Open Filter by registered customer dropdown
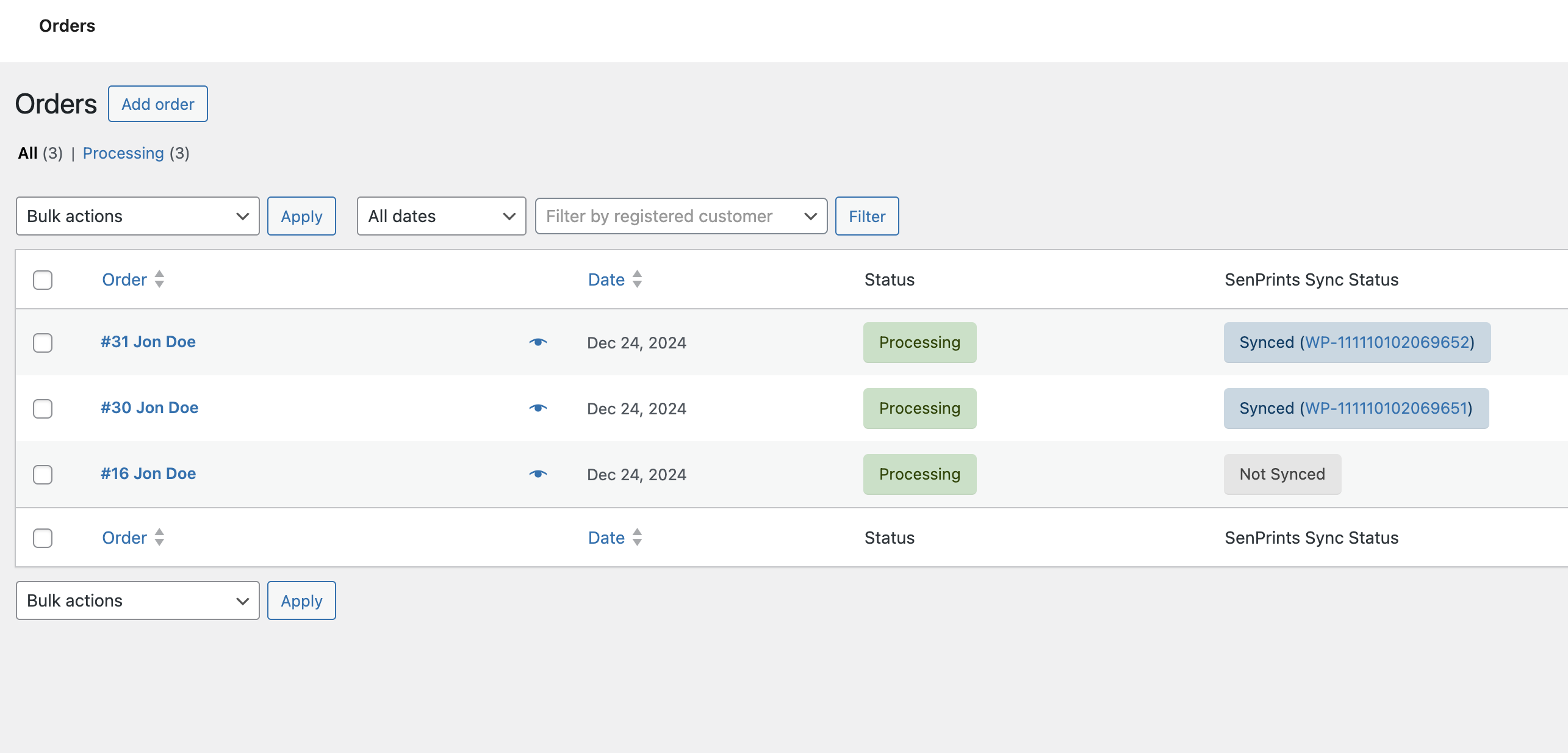 tap(682, 216)
